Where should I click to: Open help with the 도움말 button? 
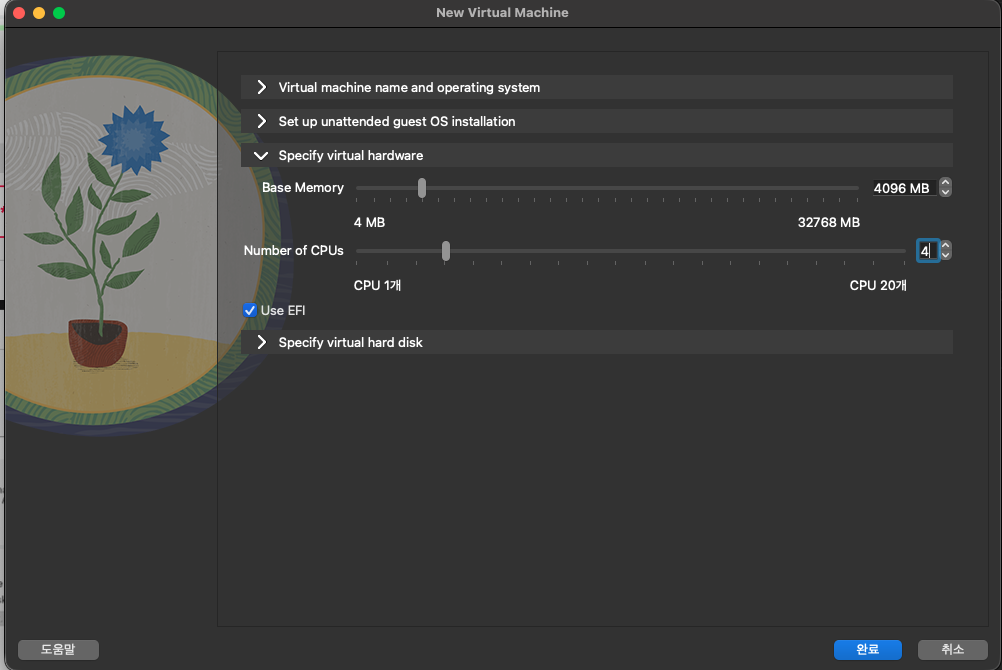[58, 650]
